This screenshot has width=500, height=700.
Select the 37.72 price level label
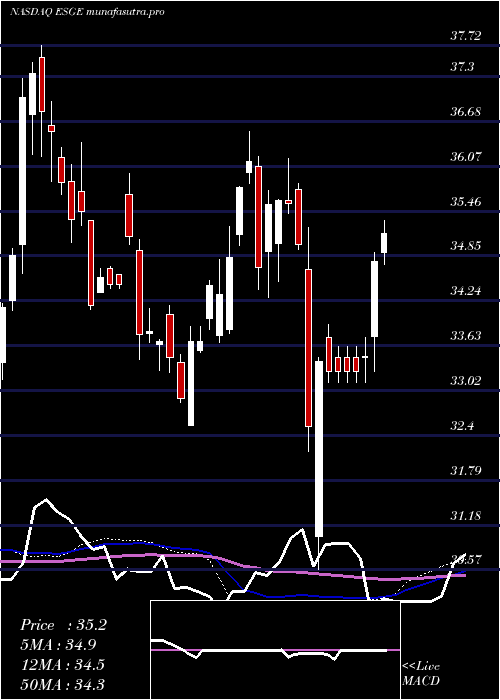tap(466, 35)
